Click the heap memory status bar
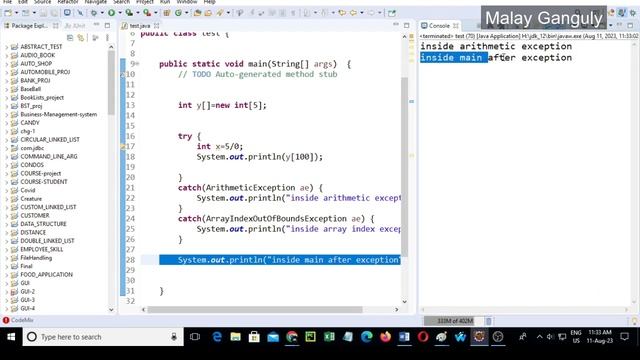 454,321
